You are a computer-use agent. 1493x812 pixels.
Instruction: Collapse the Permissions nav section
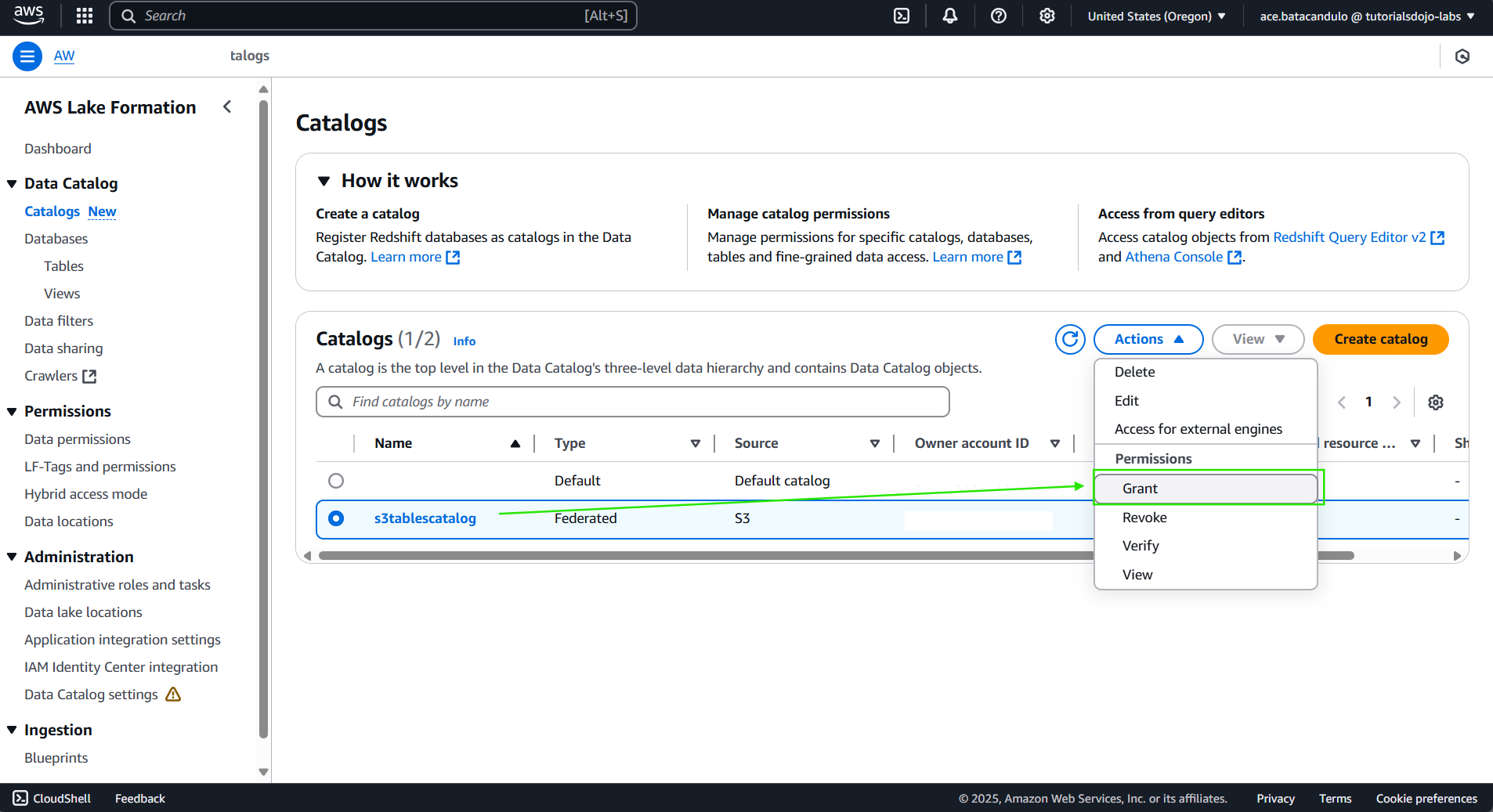coord(12,412)
